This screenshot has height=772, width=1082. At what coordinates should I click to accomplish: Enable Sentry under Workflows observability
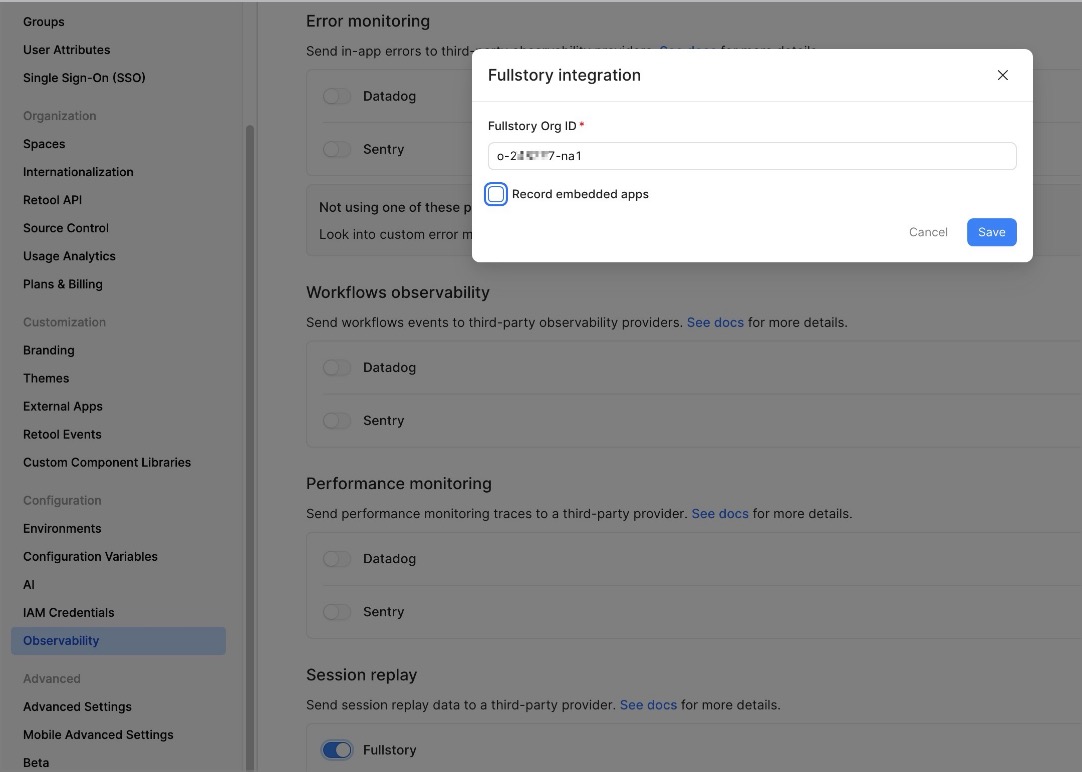pos(337,421)
